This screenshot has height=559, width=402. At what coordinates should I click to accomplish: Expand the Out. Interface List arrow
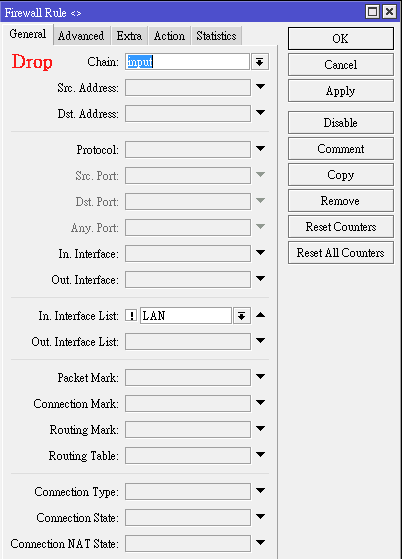(261, 341)
